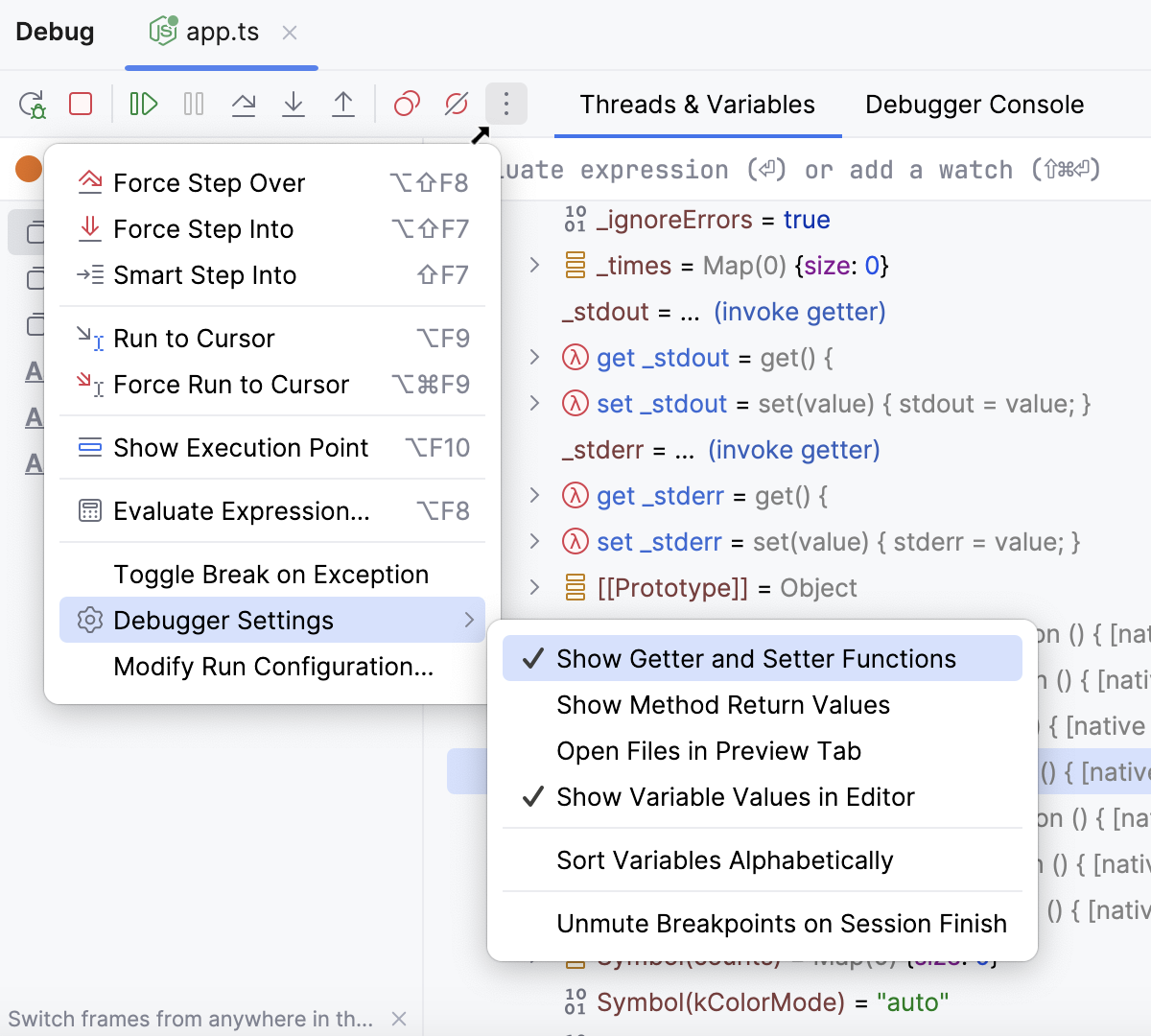Viewport: 1151px width, 1036px height.
Task: Stop the debug session
Action: click(x=81, y=104)
